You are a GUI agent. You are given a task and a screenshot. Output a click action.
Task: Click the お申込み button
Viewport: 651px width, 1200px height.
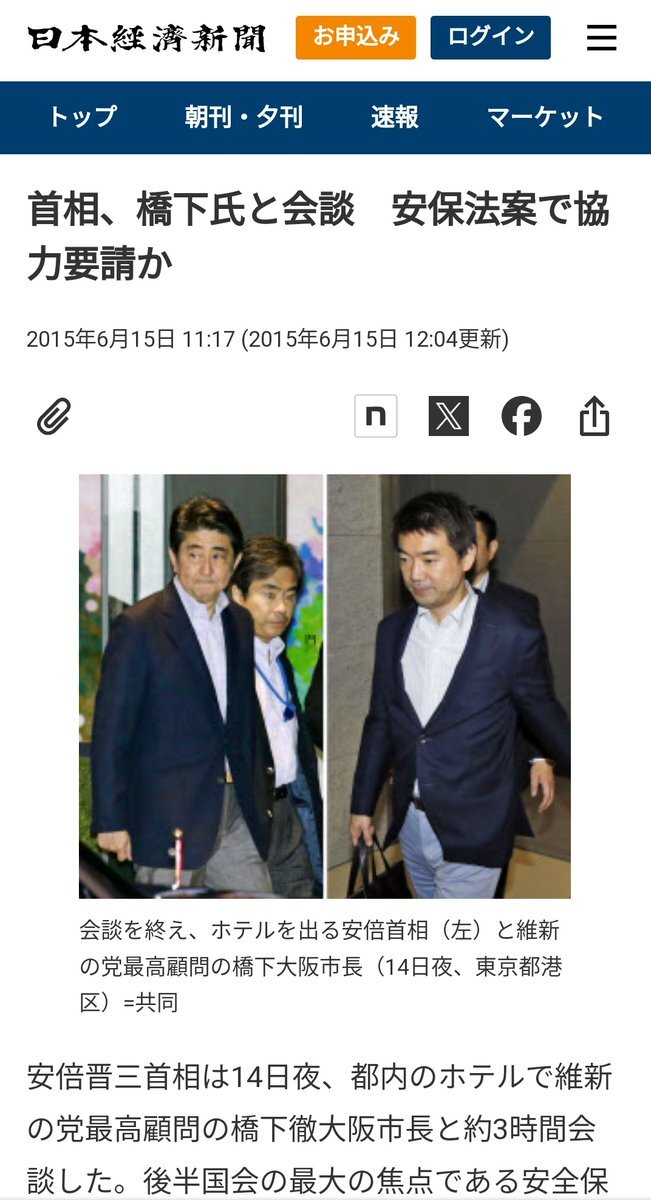click(x=356, y=37)
